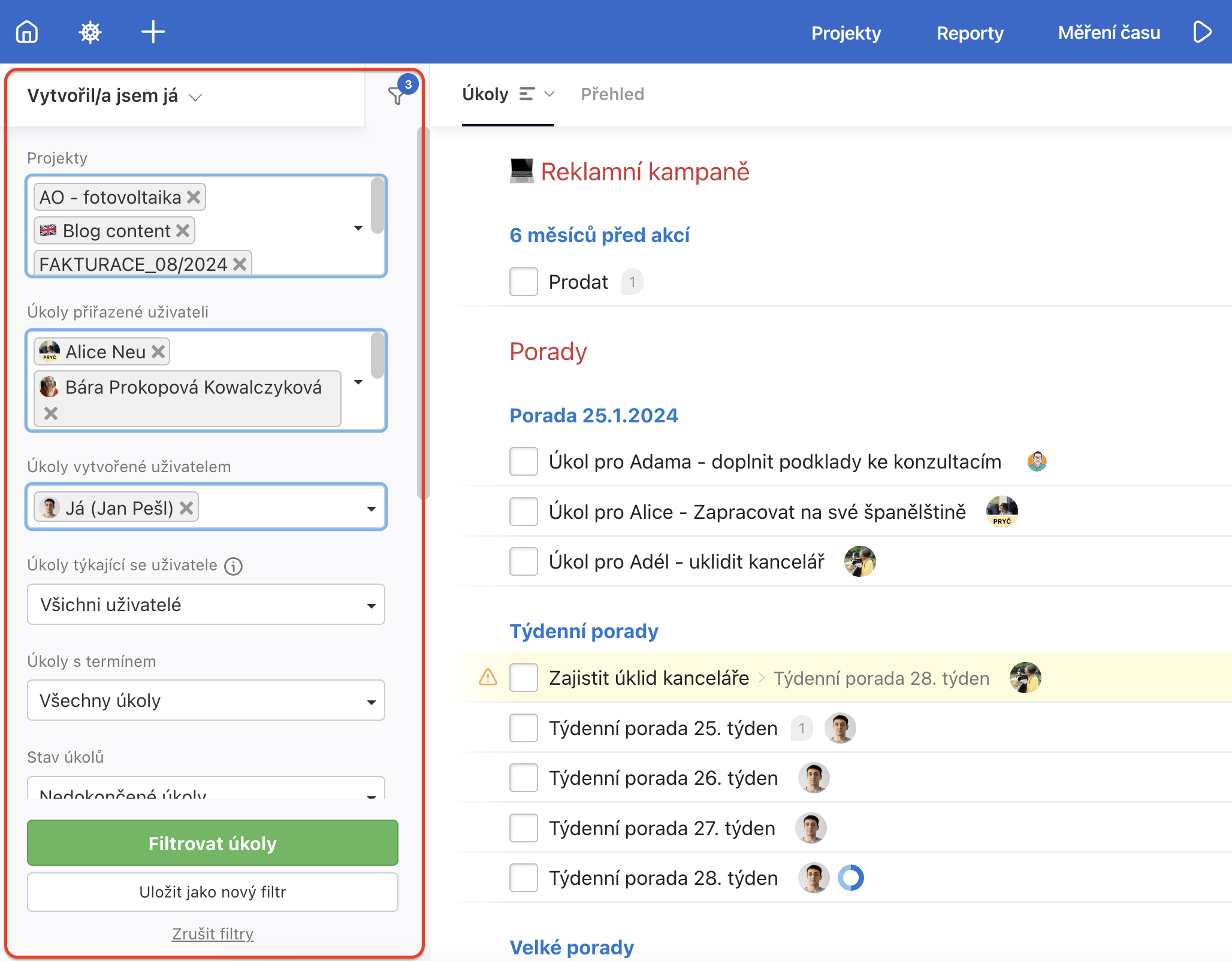
Task: Open the Týdenní porady list heading
Action: pos(584,631)
